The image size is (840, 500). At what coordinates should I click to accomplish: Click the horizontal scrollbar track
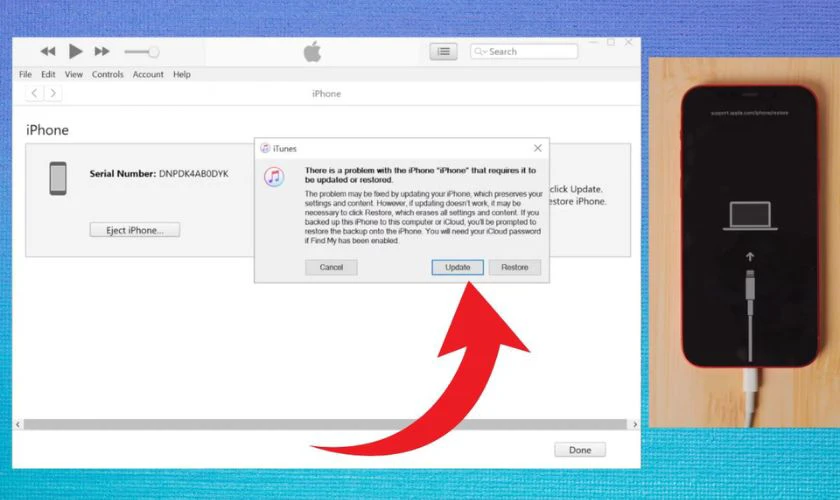click(x=325, y=424)
